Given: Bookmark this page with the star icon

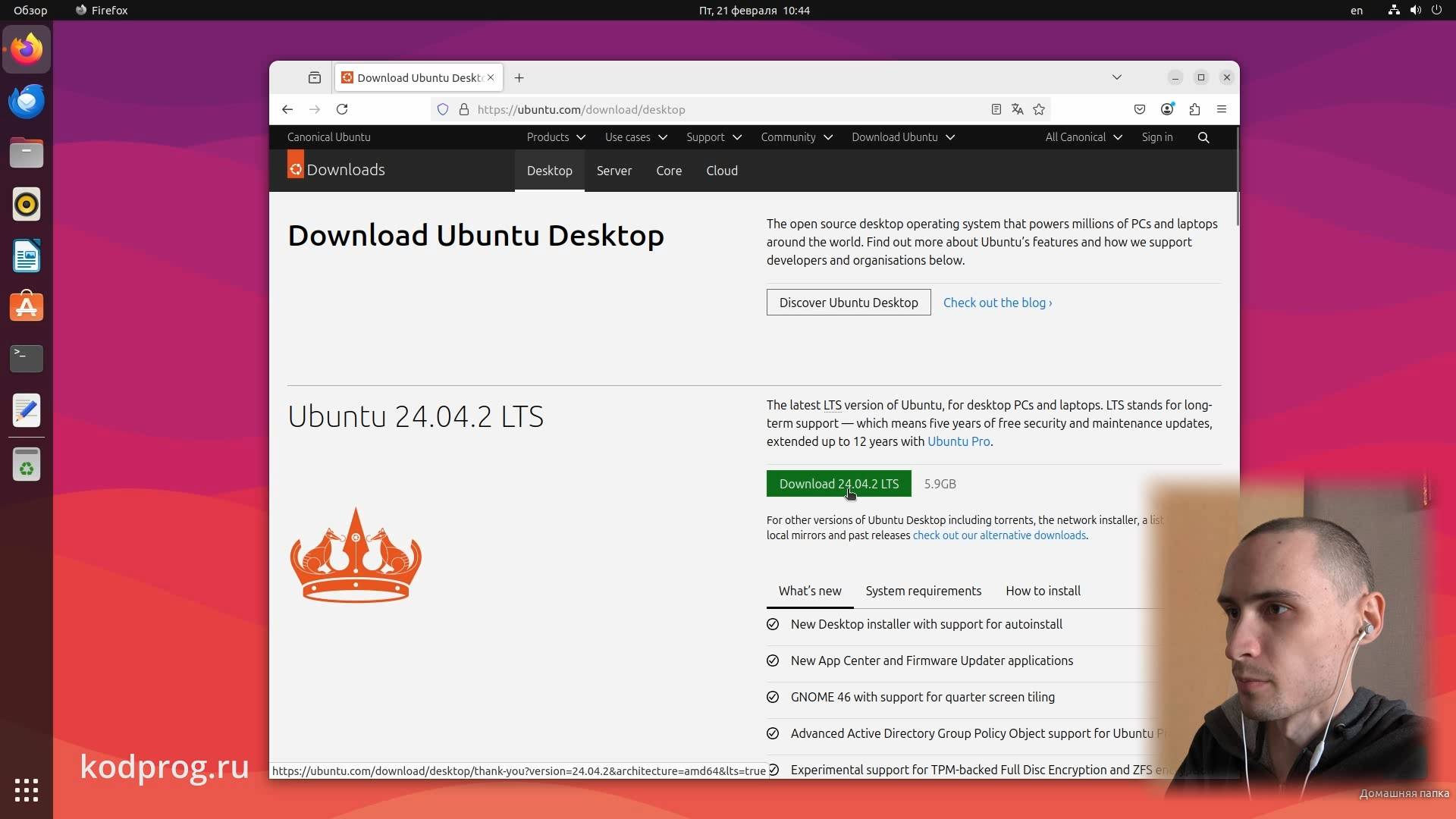Looking at the screenshot, I should (x=1039, y=109).
